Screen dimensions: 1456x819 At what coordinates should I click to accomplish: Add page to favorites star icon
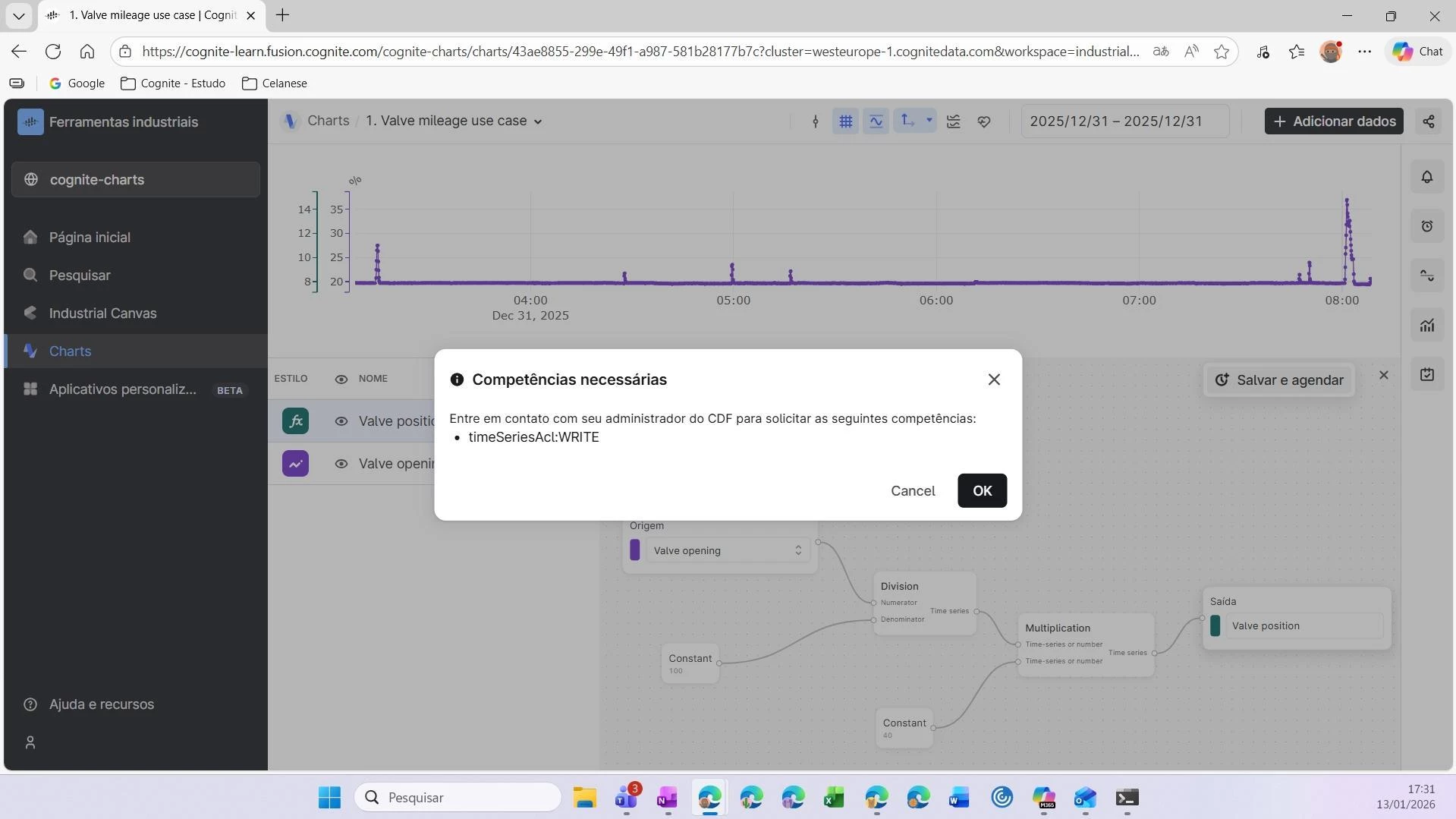(x=1222, y=52)
